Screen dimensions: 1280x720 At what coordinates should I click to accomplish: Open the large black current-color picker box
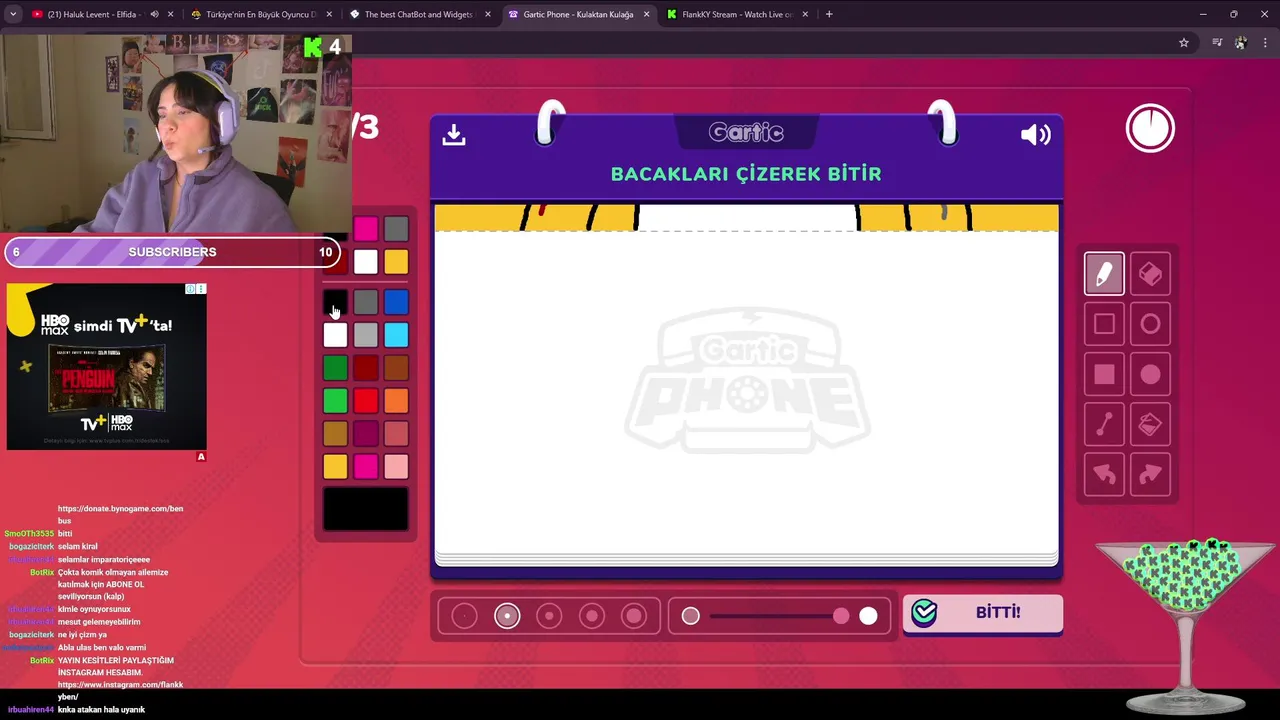[x=366, y=509]
